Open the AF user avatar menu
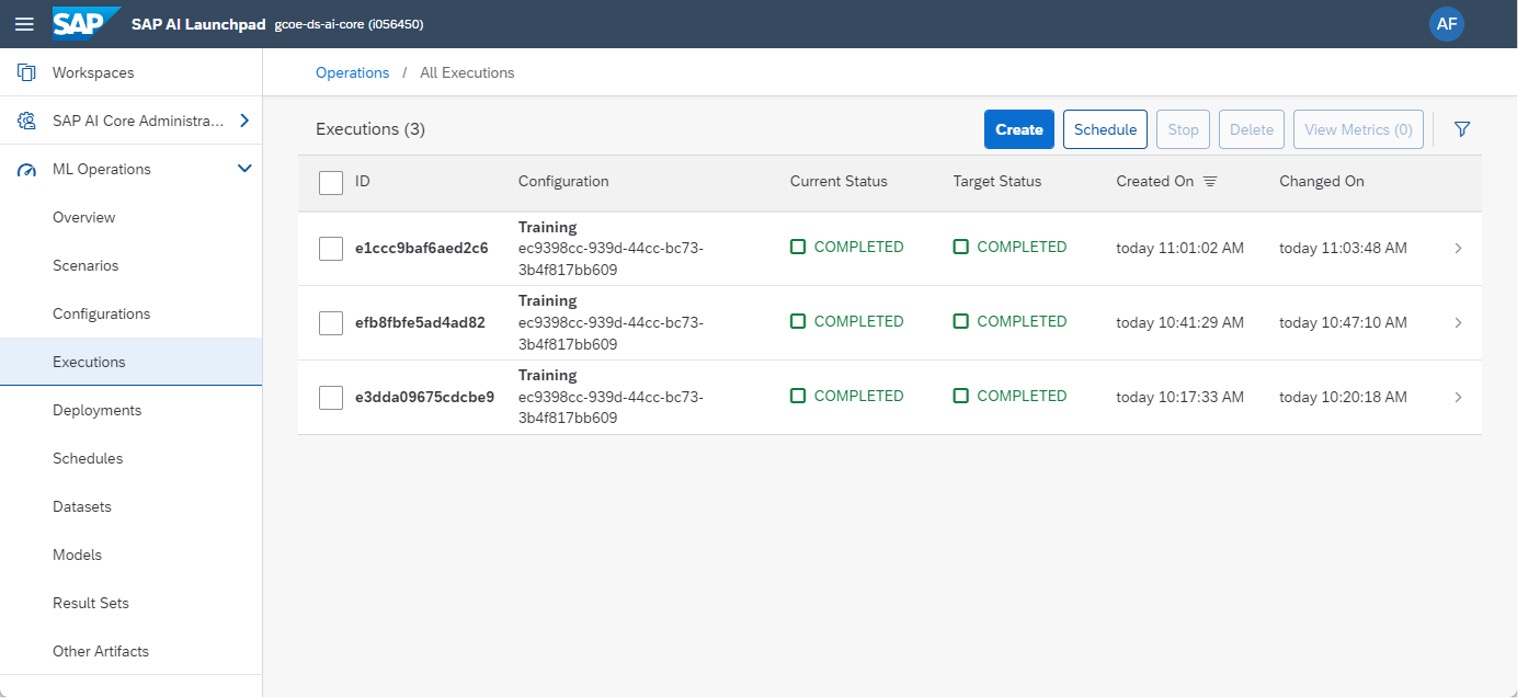Viewport: 1518px width, 698px height. point(1446,24)
